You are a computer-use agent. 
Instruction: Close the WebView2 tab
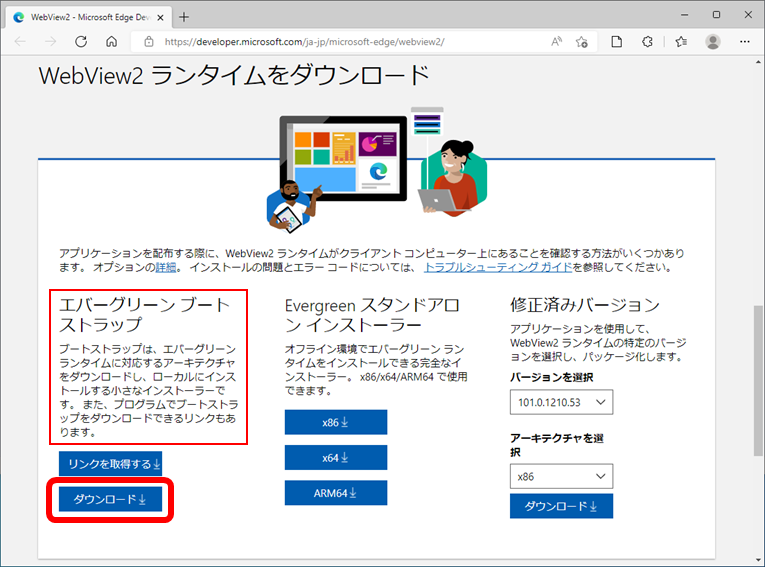[x=161, y=18]
